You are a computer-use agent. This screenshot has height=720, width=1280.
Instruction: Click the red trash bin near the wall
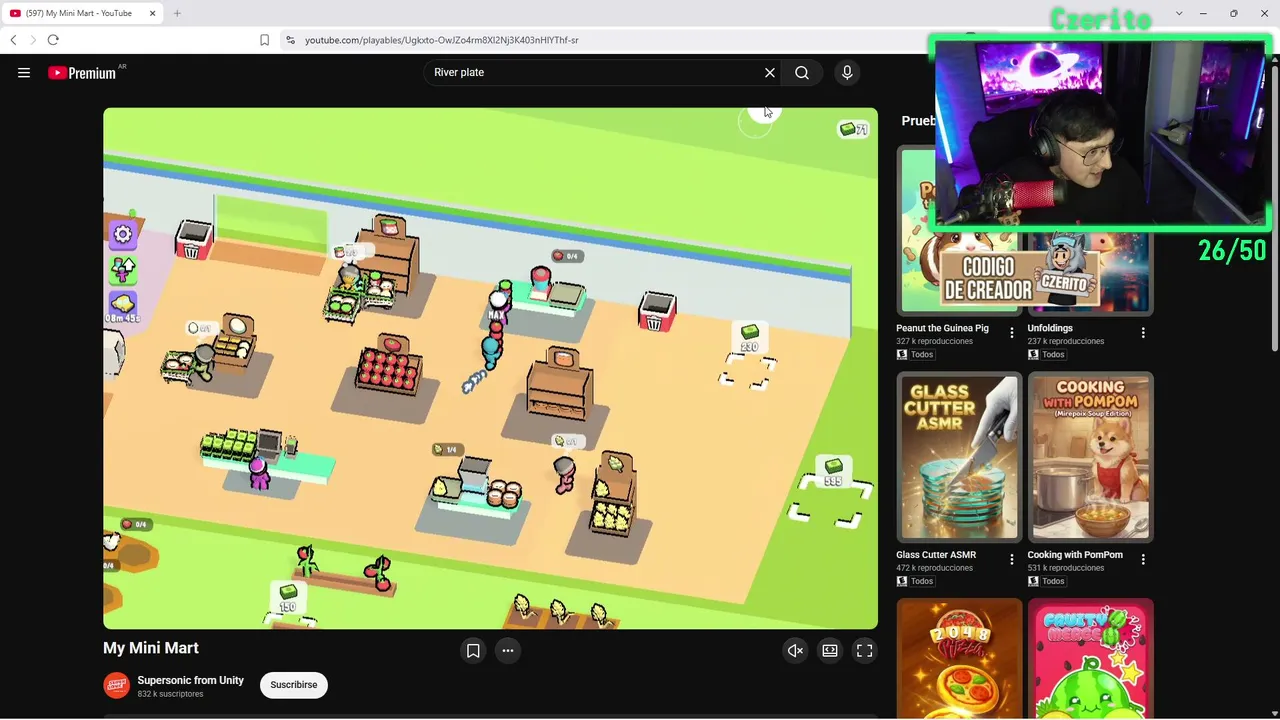click(192, 241)
